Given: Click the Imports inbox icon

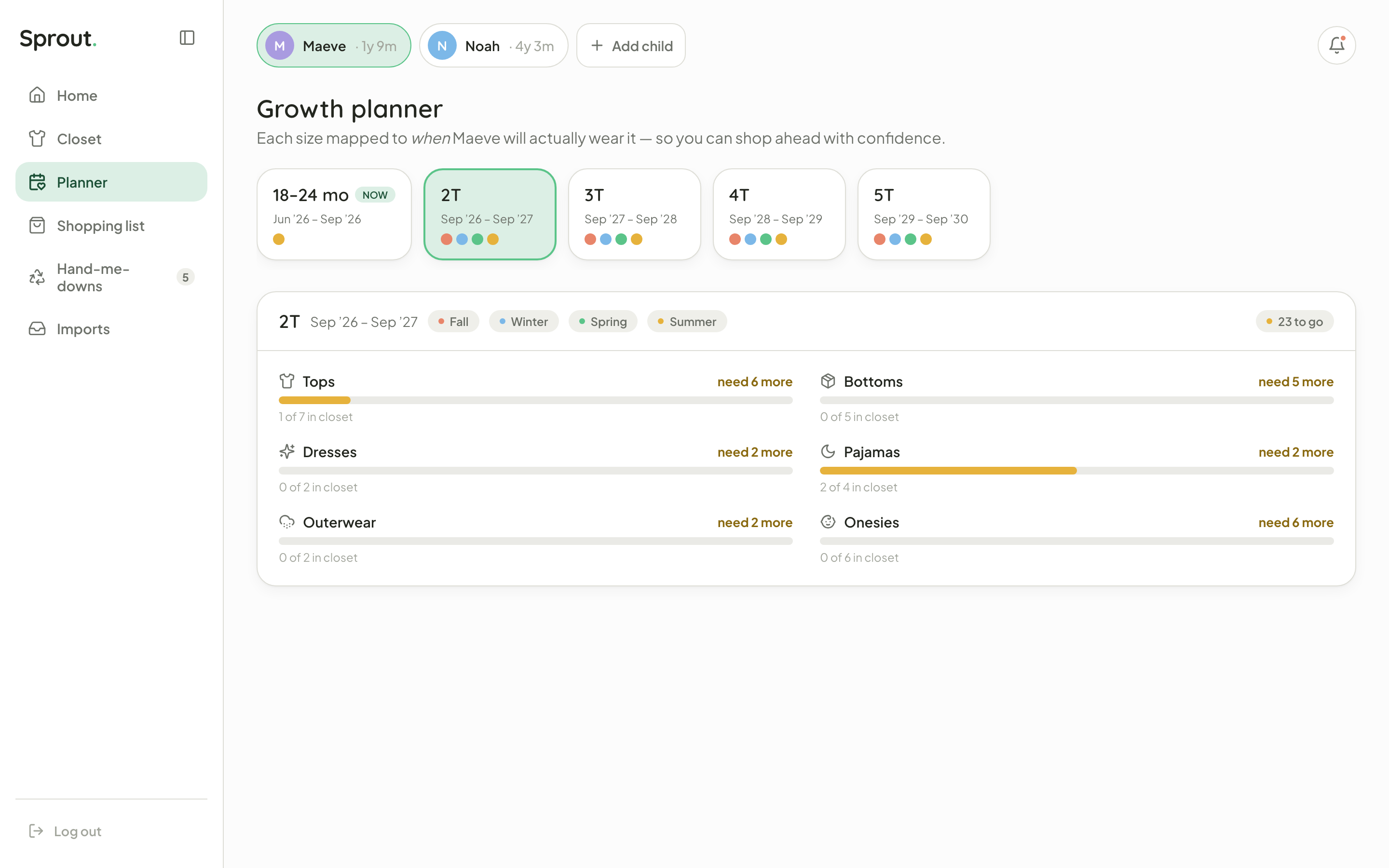Looking at the screenshot, I should pyautogui.click(x=37, y=328).
